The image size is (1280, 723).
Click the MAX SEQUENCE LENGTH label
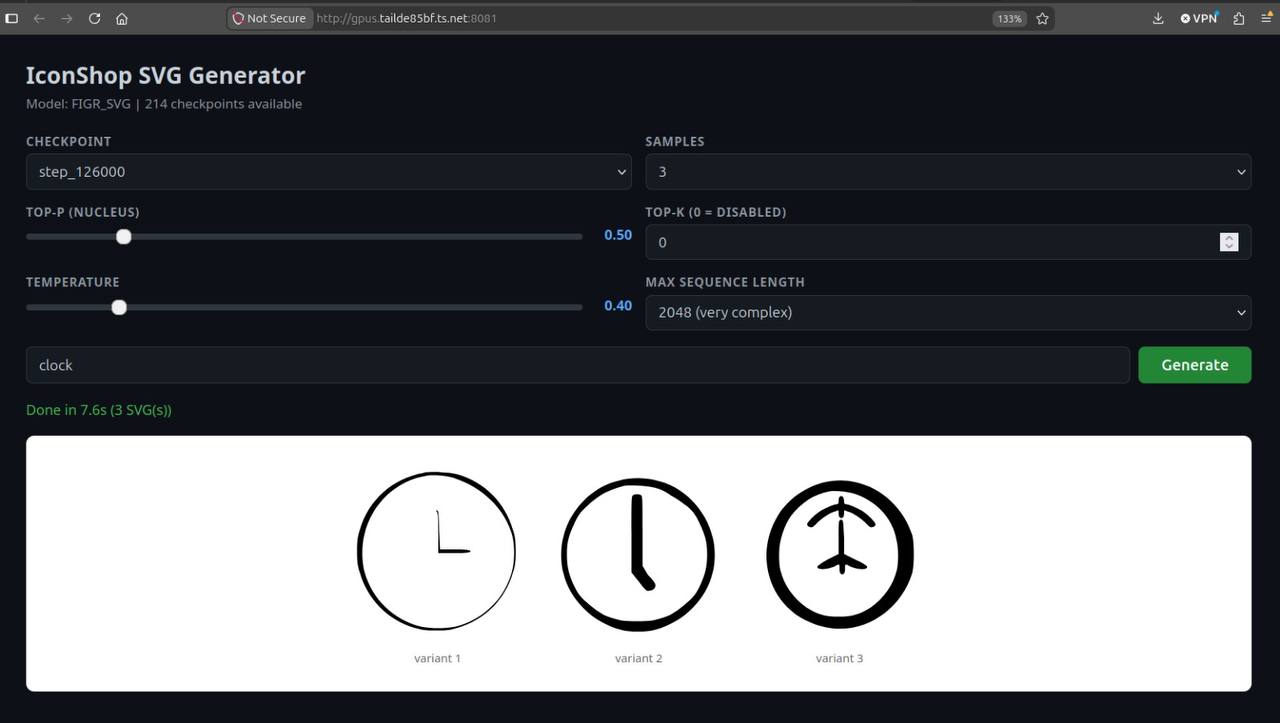coord(725,282)
